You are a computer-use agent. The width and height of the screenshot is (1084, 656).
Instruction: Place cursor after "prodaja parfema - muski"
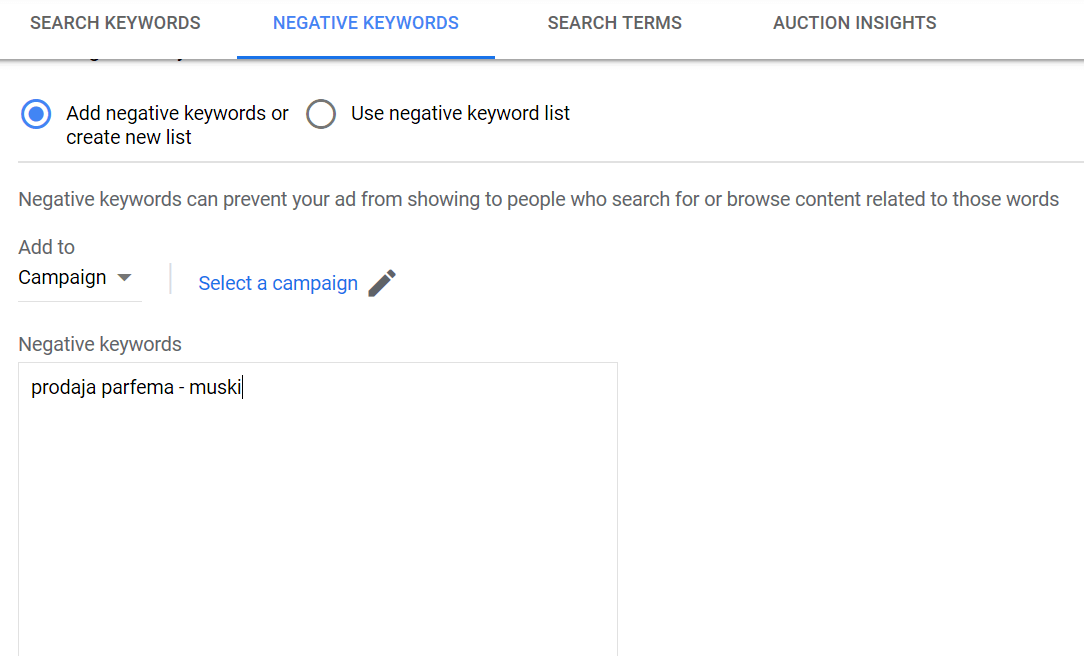coord(243,387)
